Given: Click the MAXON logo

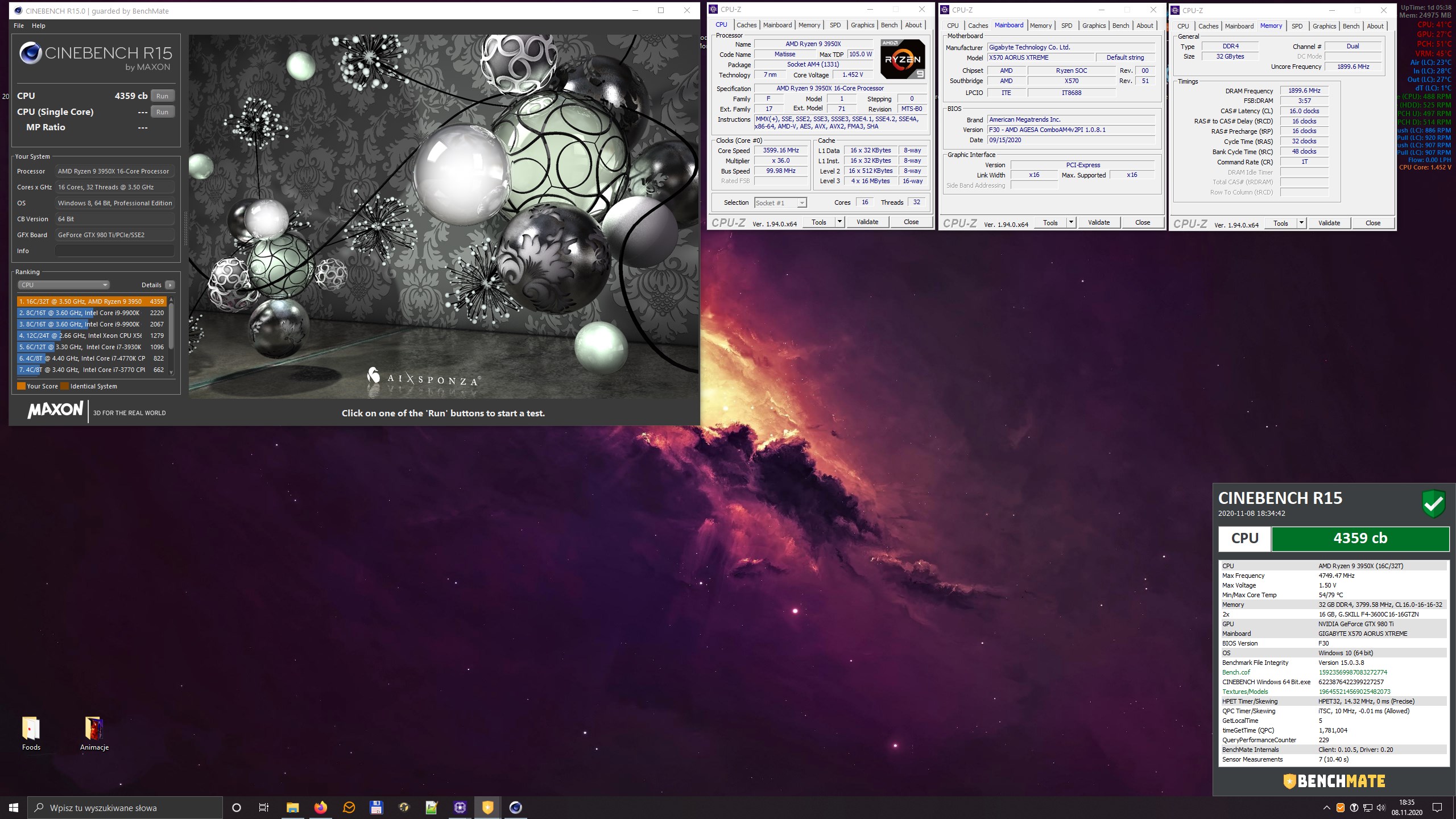Looking at the screenshot, I should tap(56, 410).
